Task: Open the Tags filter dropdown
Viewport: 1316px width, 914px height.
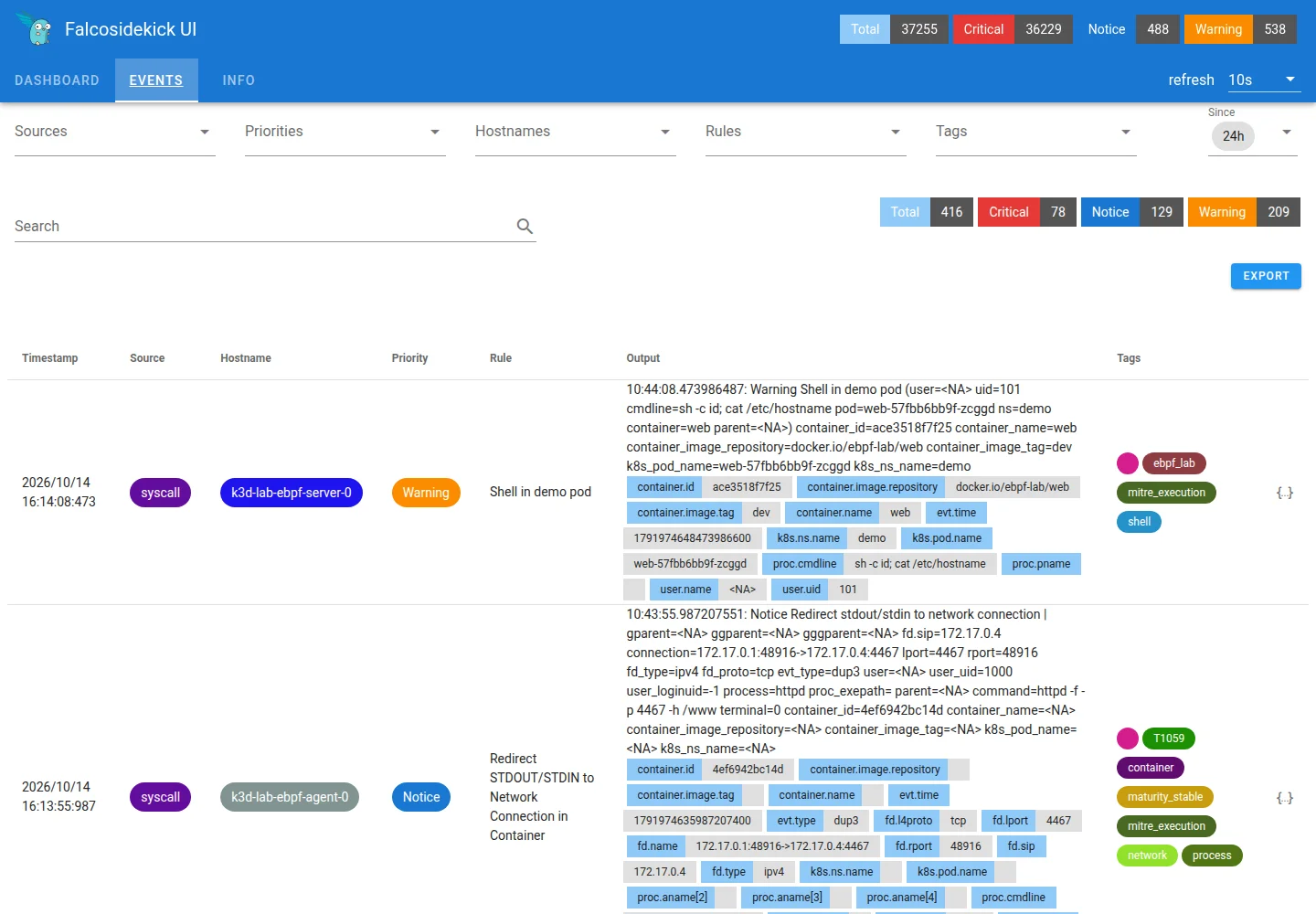Action: point(1036,132)
